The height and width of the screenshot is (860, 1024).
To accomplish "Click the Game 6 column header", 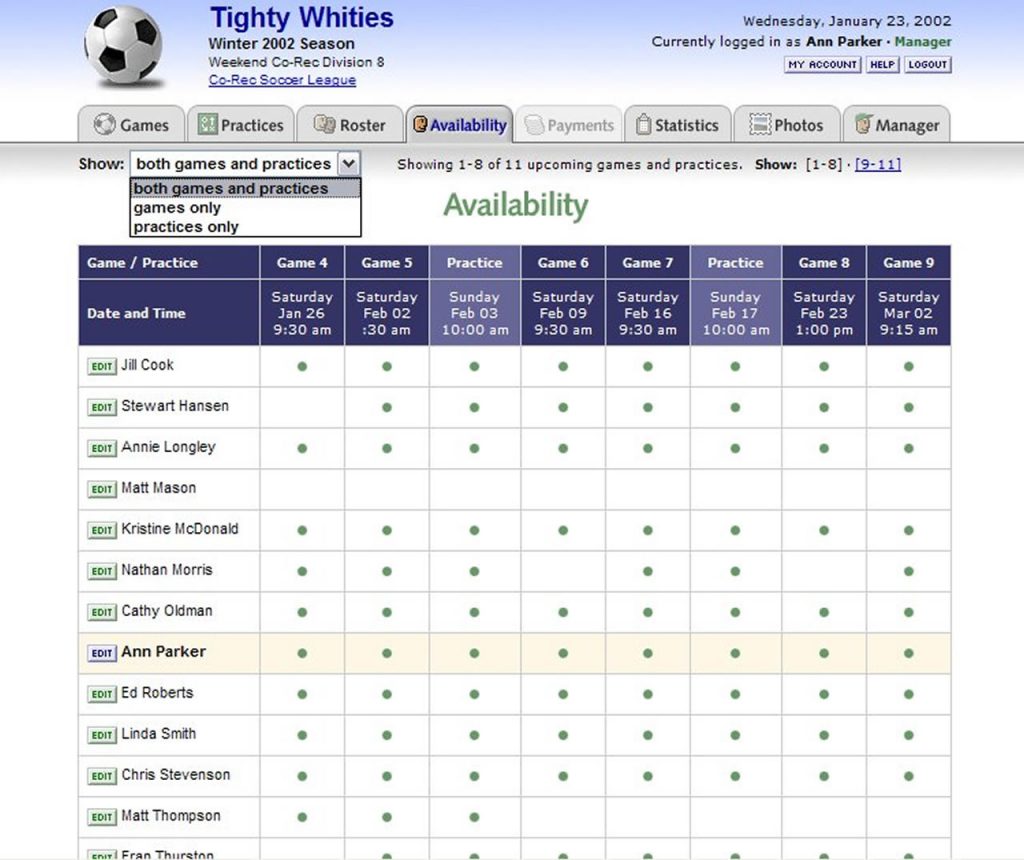I will coord(563,263).
